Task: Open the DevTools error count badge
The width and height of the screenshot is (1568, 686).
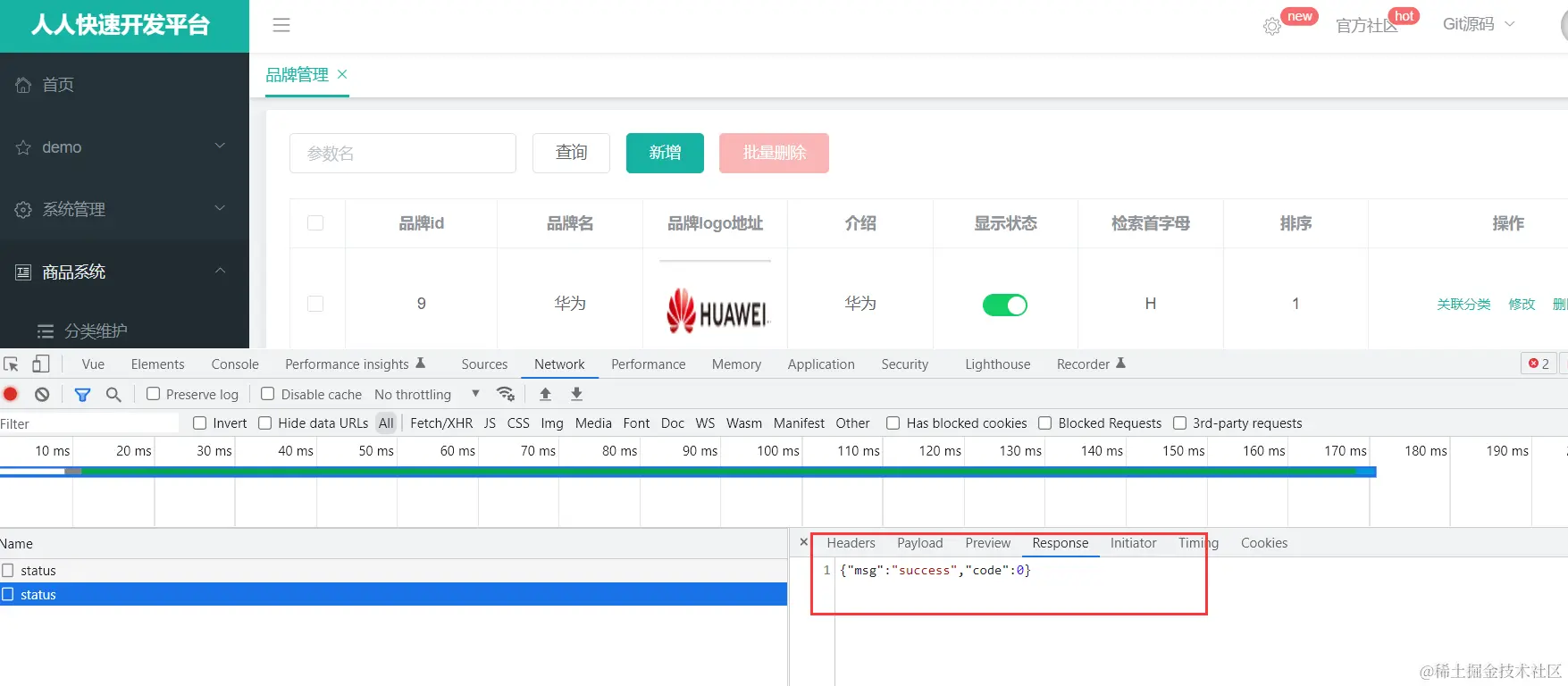Action: (x=1539, y=364)
